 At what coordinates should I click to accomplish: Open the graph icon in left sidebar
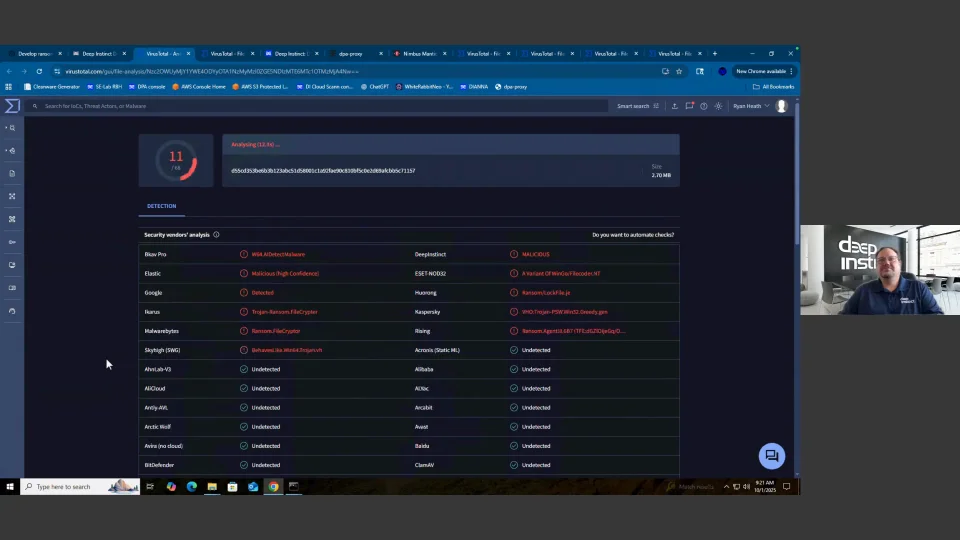click(x=12, y=219)
